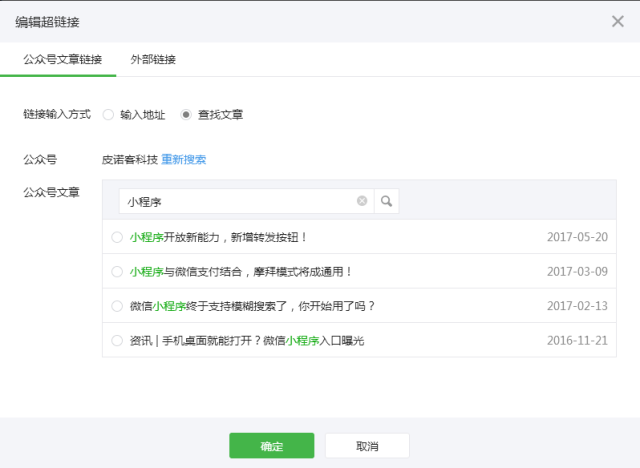This screenshot has width=640, height=468.
Task: Click article title 小程序开放新能力，新增转发按钮！
Action: click(219, 238)
